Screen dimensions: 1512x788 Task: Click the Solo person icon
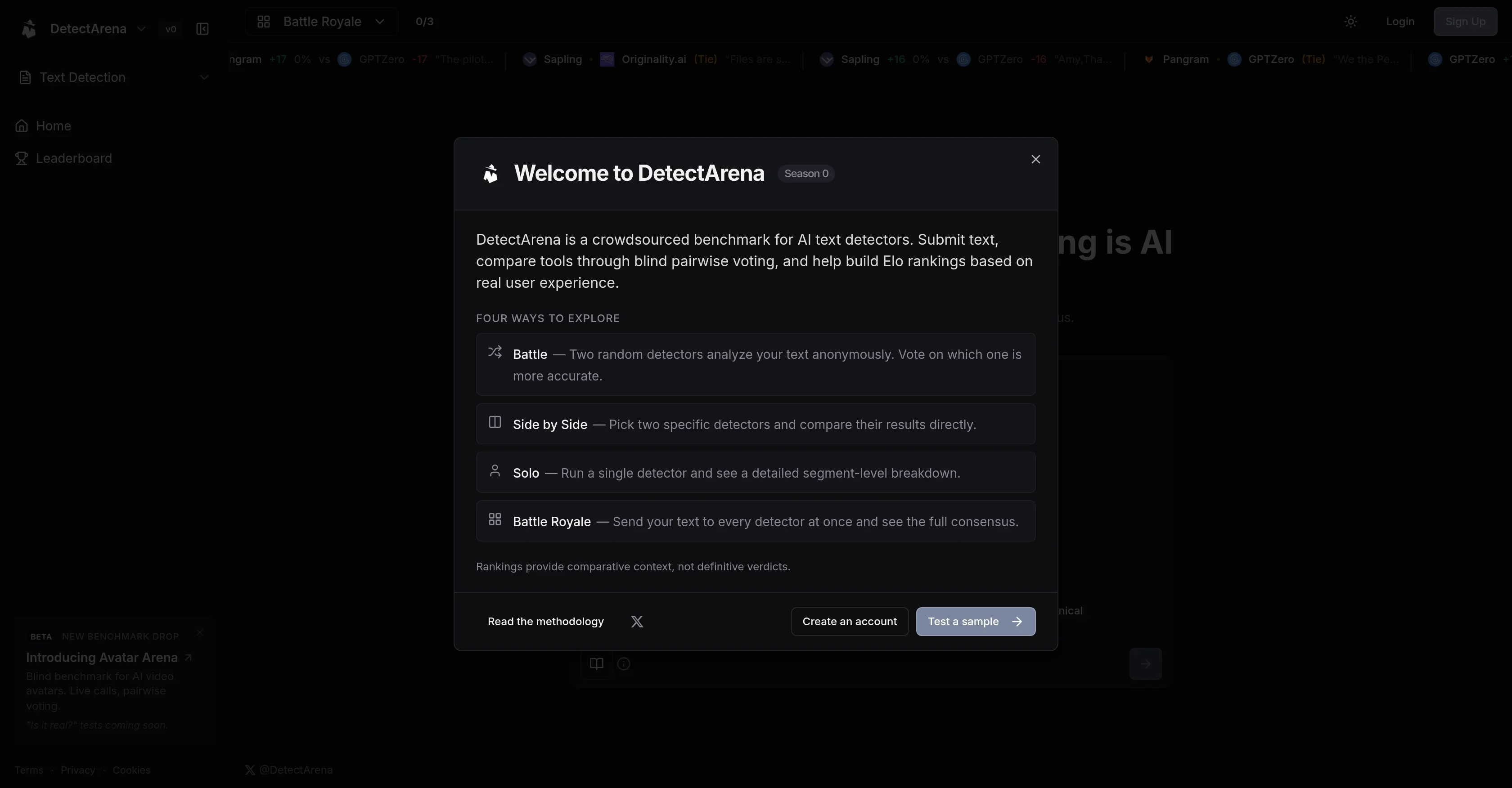tap(495, 470)
